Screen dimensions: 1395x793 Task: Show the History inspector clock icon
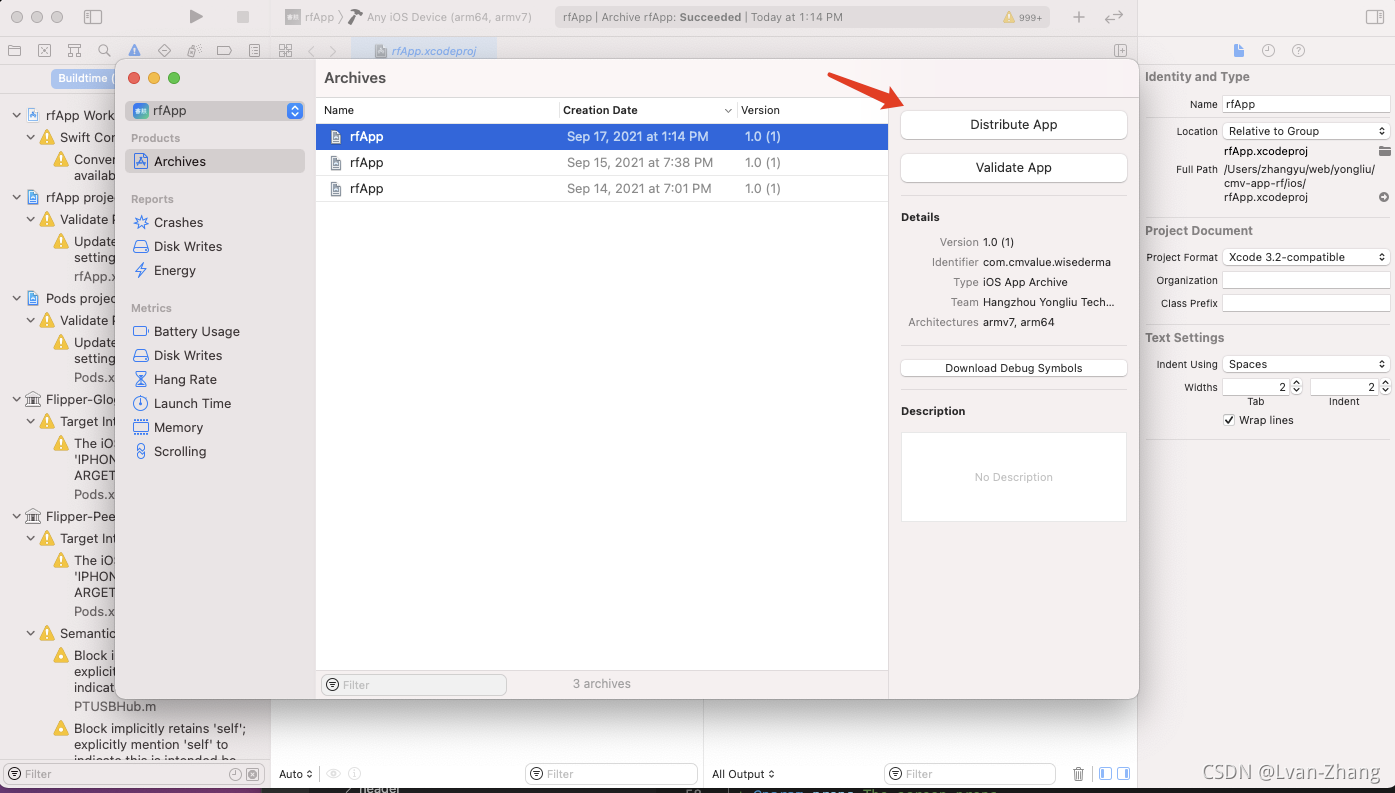tap(1268, 50)
